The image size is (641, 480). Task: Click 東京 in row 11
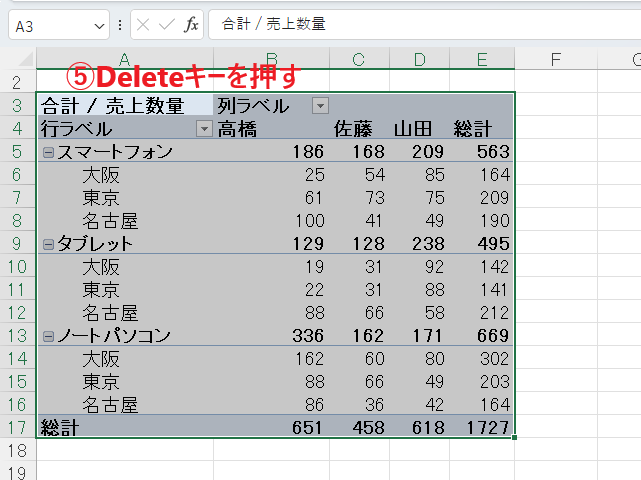101,290
